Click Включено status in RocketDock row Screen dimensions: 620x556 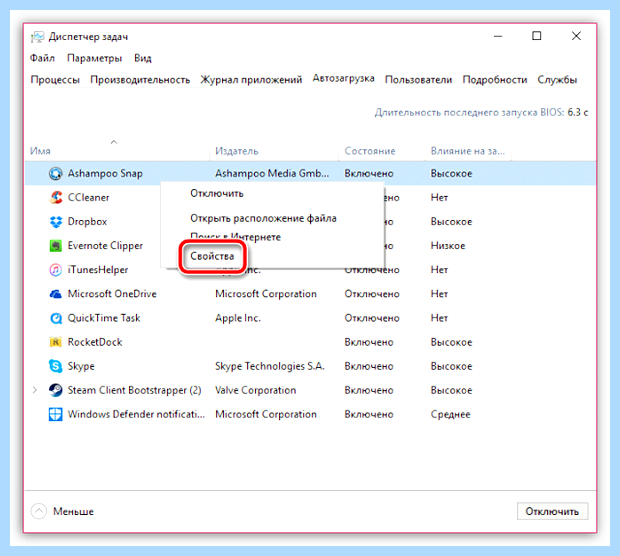click(369, 342)
